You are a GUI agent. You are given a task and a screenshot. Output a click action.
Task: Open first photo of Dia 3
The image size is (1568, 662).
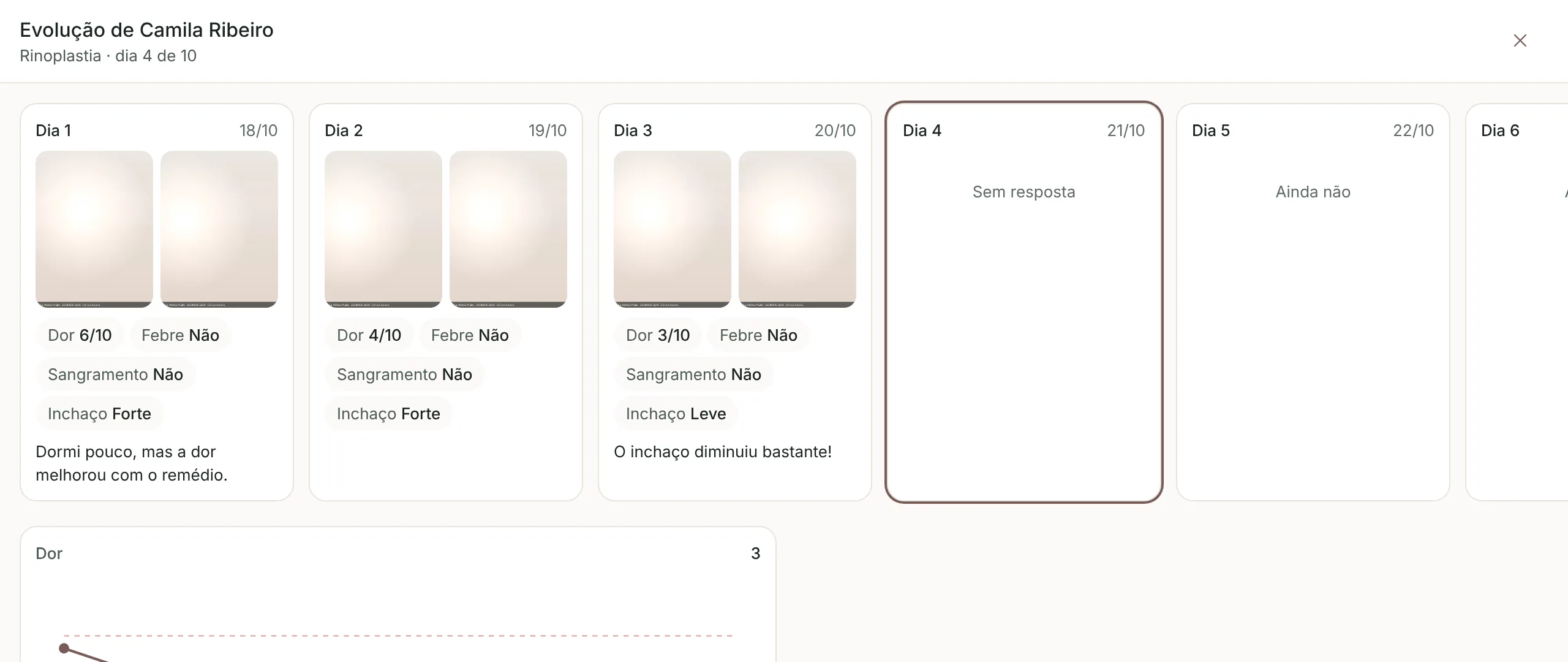coord(673,229)
